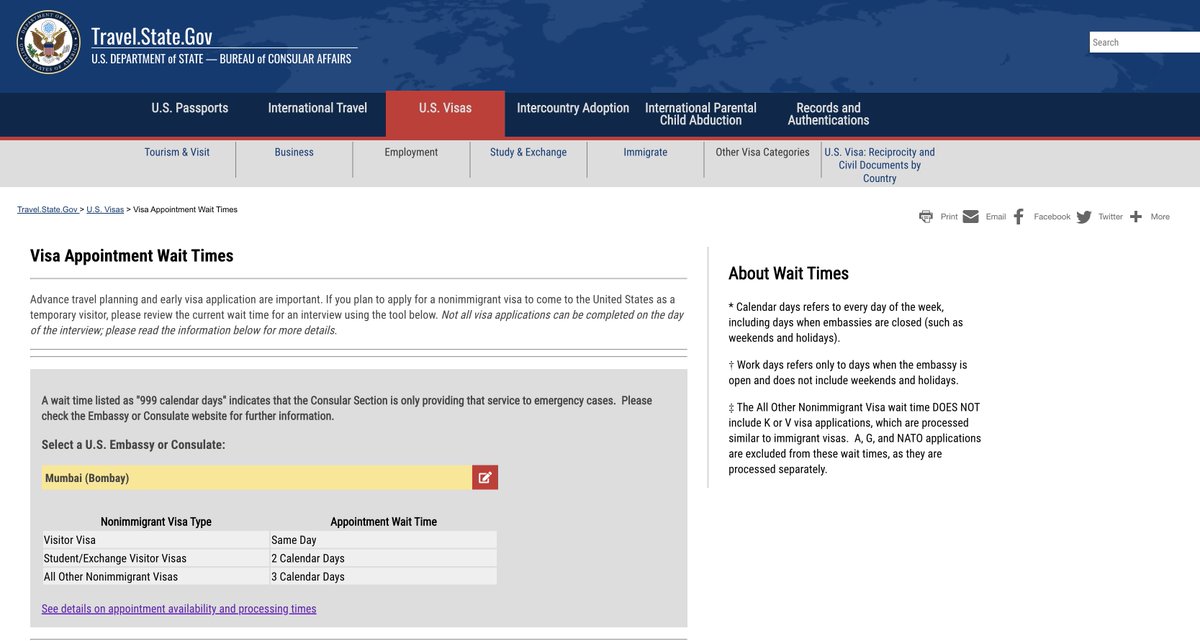The image size is (1200, 641).
Task: Open U.S. Visa Reciprocity and Civil Documents
Action: [x=880, y=165]
